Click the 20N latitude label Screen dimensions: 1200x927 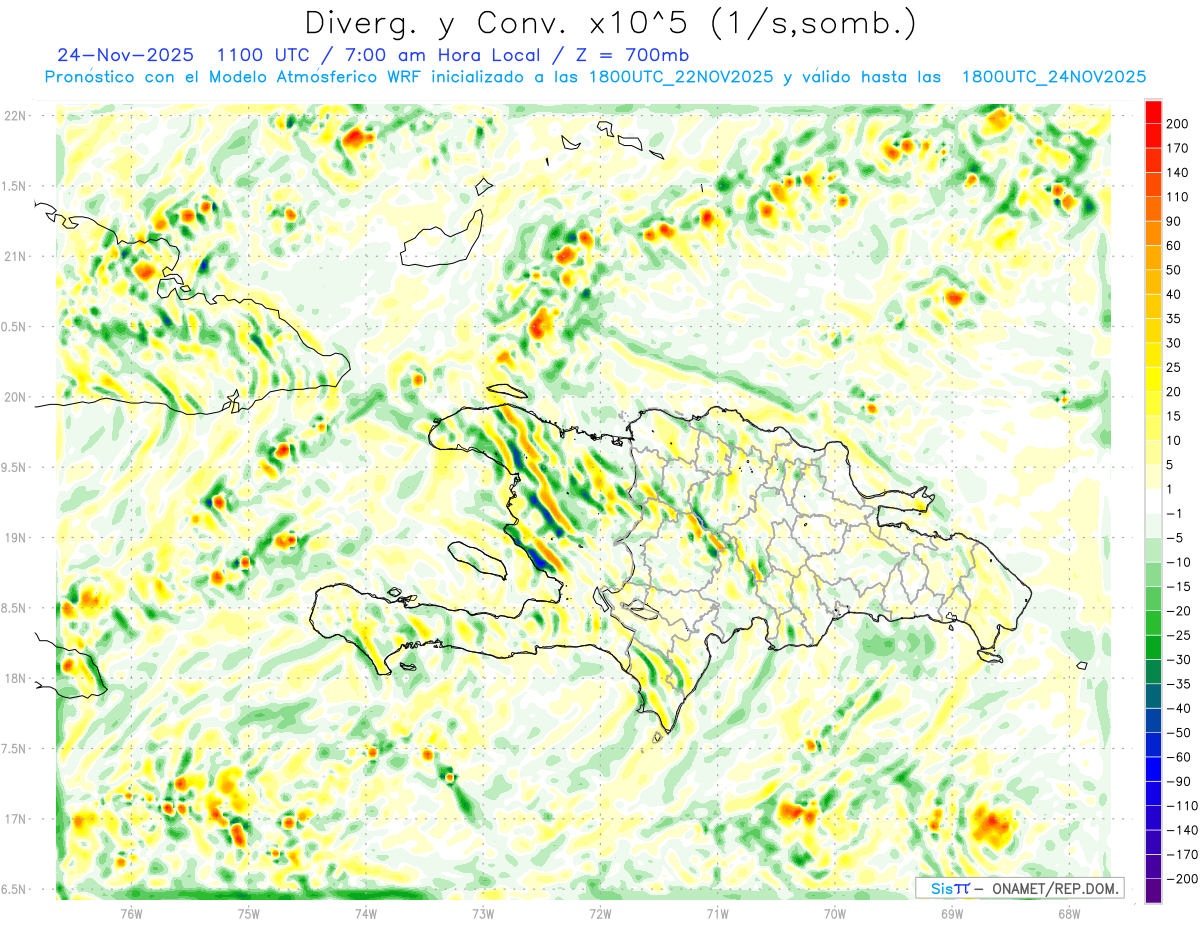[14, 397]
